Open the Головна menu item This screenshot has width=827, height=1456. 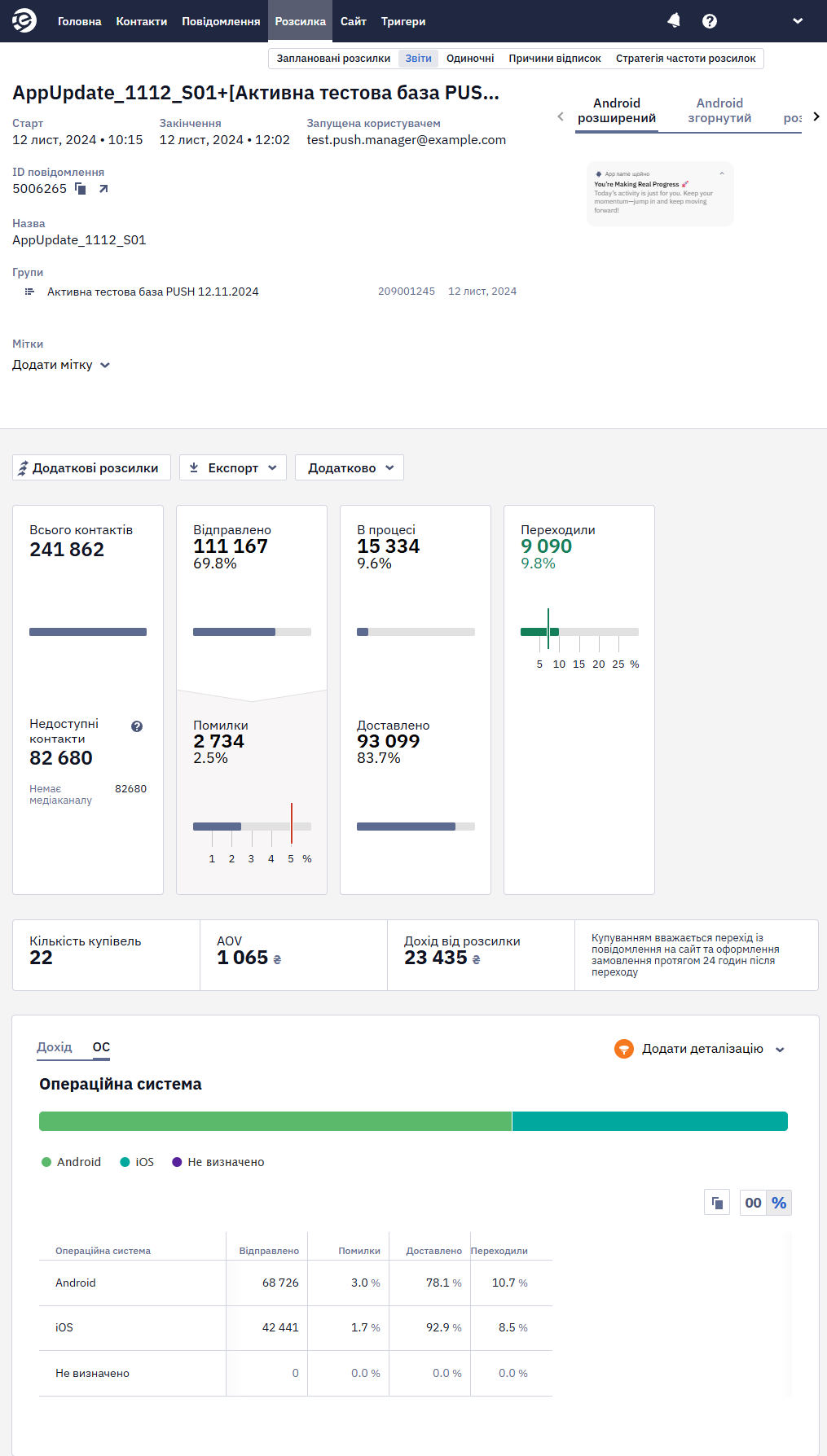point(80,21)
